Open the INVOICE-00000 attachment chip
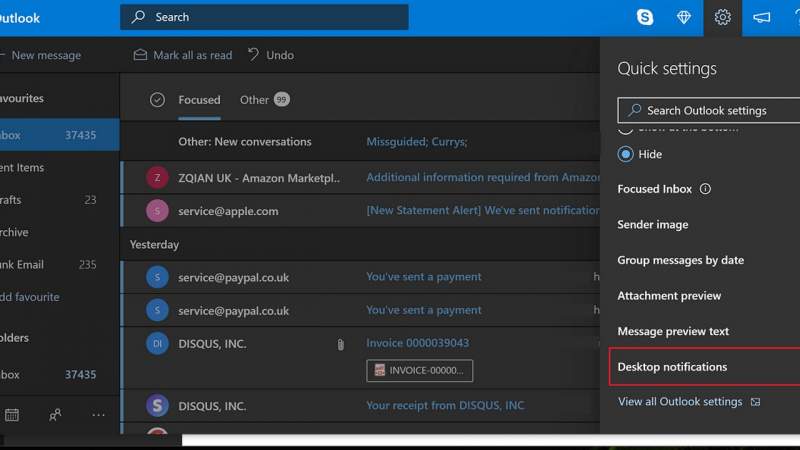Viewport: 800px width, 450px height. click(419, 370)
